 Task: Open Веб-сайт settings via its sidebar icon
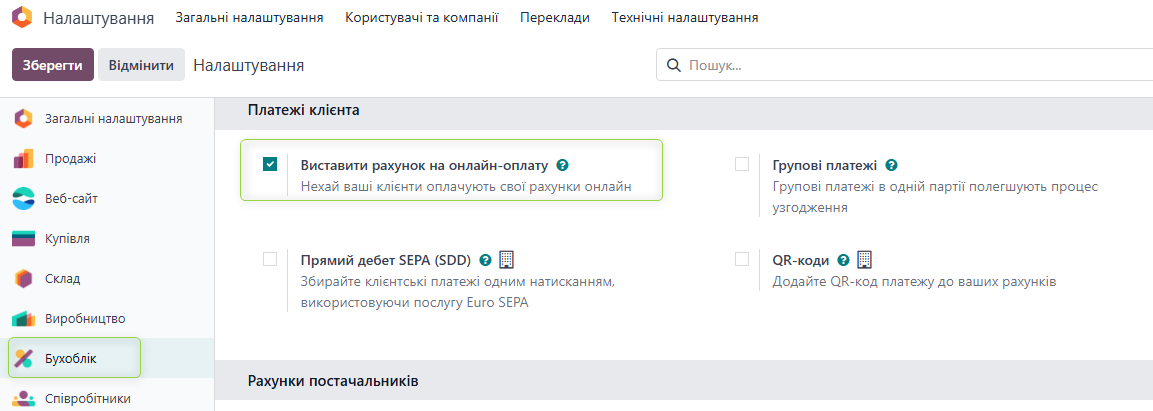[x=24, y=199]
